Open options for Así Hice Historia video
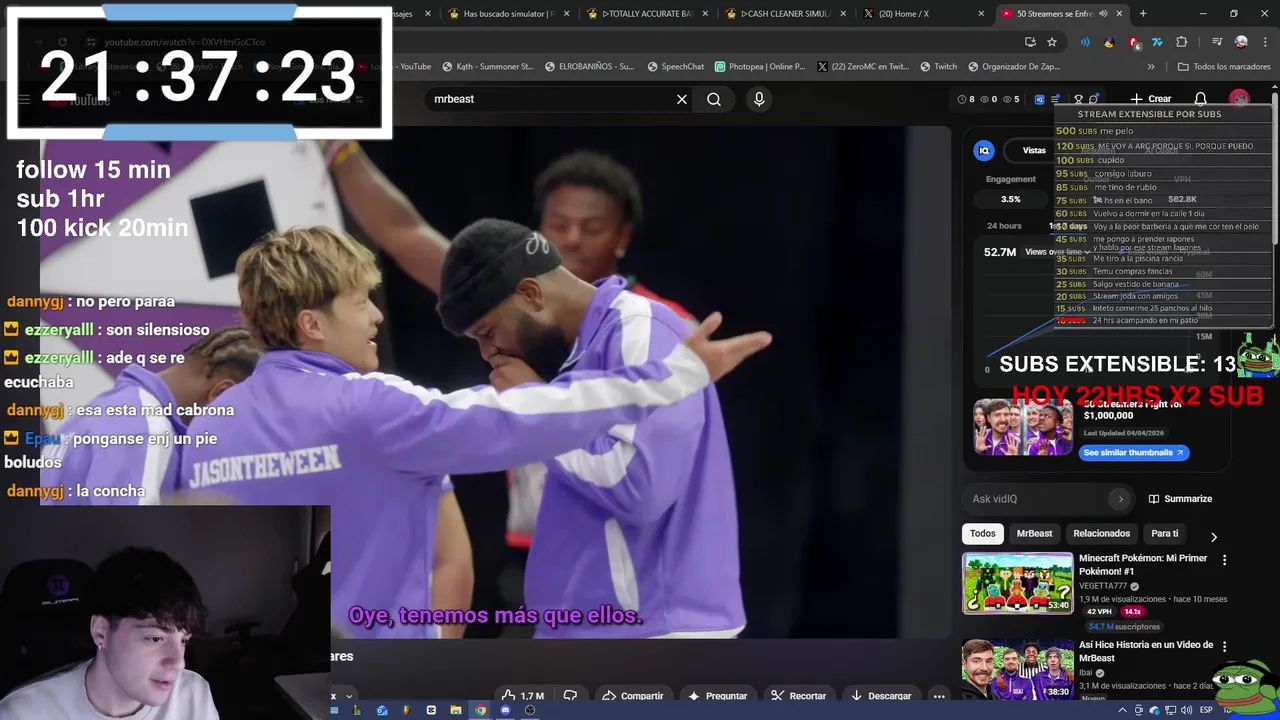 (x=1224, y=648)
